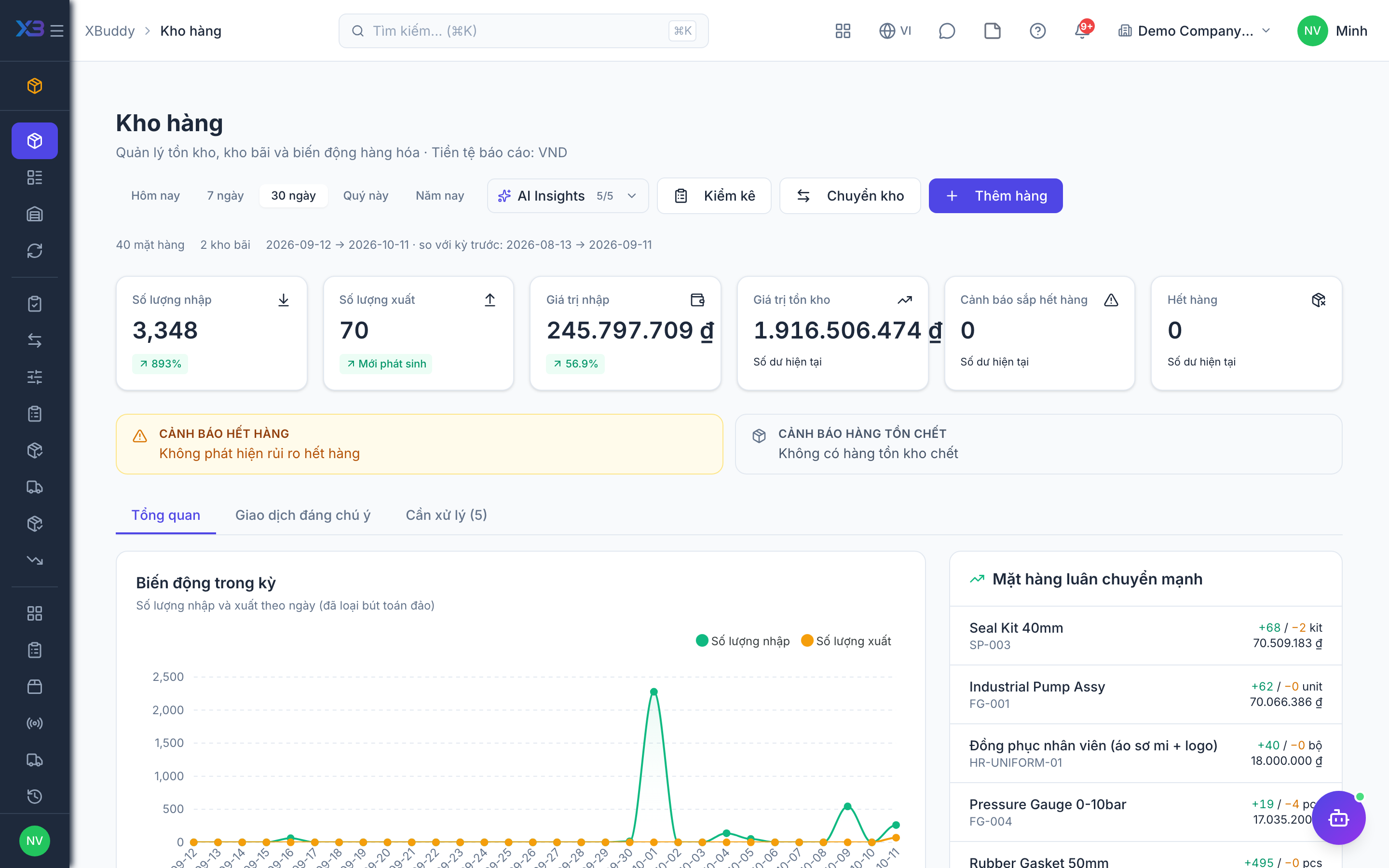Toggle Số lượng xuất legend swatch
Viewport: 1389px width, 868px height.
(x=807, y=641)
